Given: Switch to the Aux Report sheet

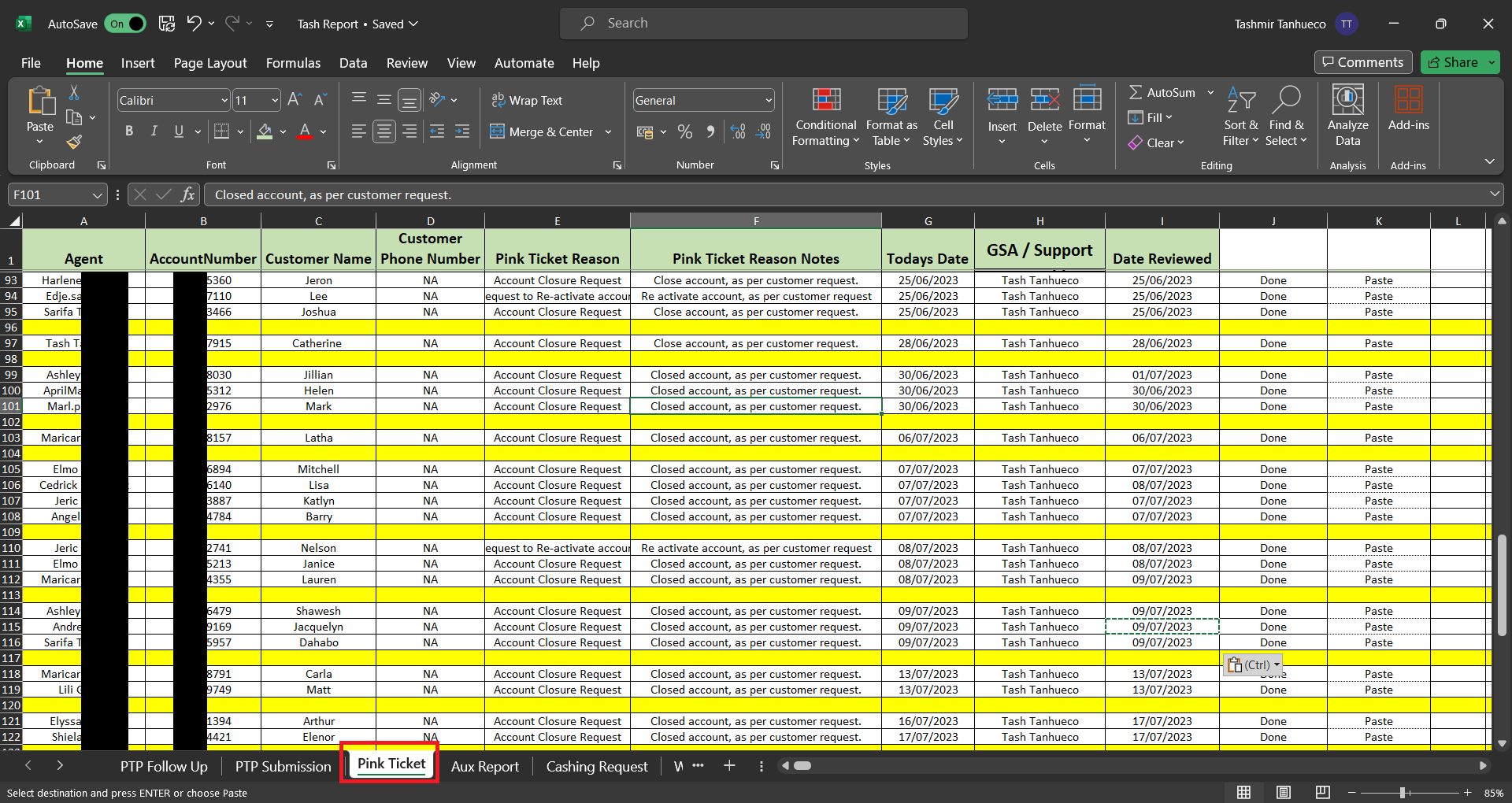Looking at the screenshot, I should [x=484, y=767].
